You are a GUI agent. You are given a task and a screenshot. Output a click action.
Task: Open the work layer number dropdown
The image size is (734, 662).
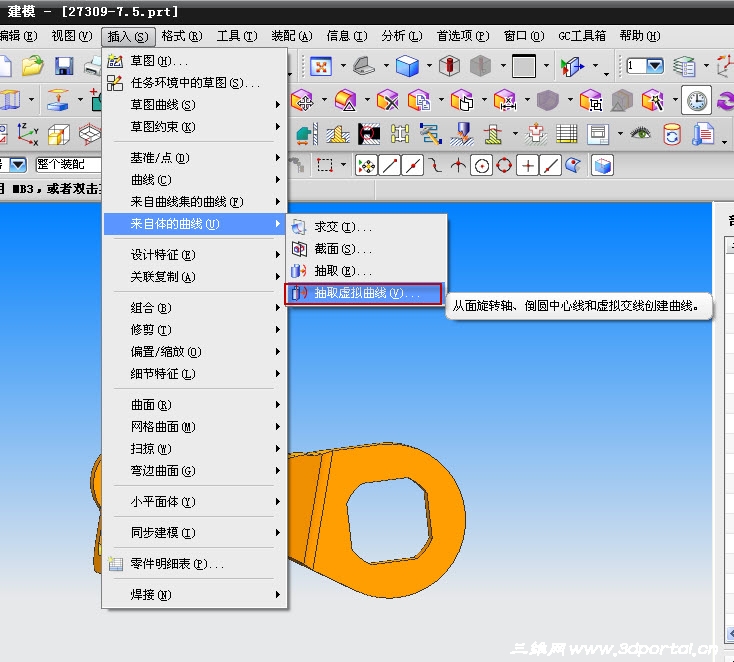pyautogui.click(x=655, y=66)
